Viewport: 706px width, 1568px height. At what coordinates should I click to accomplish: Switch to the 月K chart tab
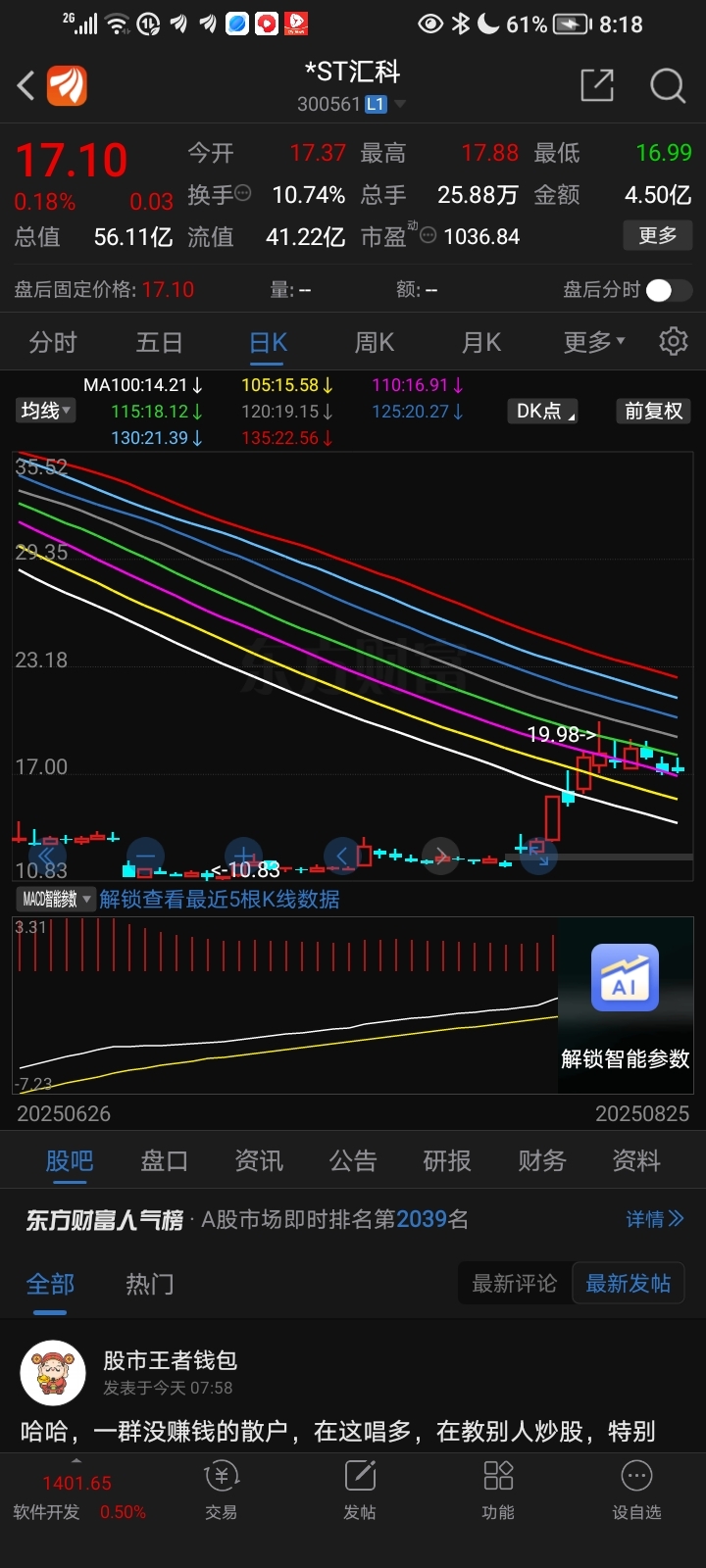[480, 342]
